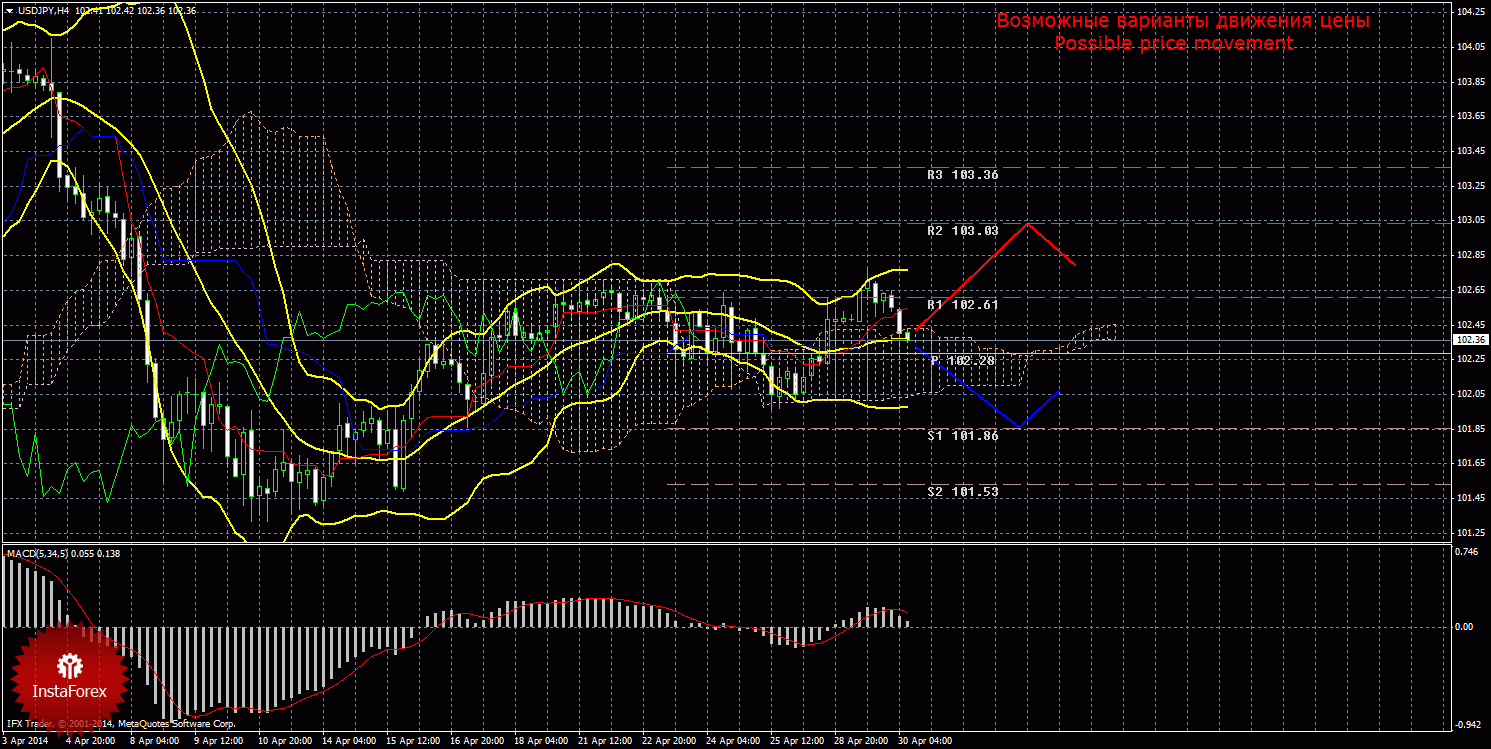The image size is (1491, 749).
Task: Click the 103.45 price scale label
Action: (x=1470, y=151)
